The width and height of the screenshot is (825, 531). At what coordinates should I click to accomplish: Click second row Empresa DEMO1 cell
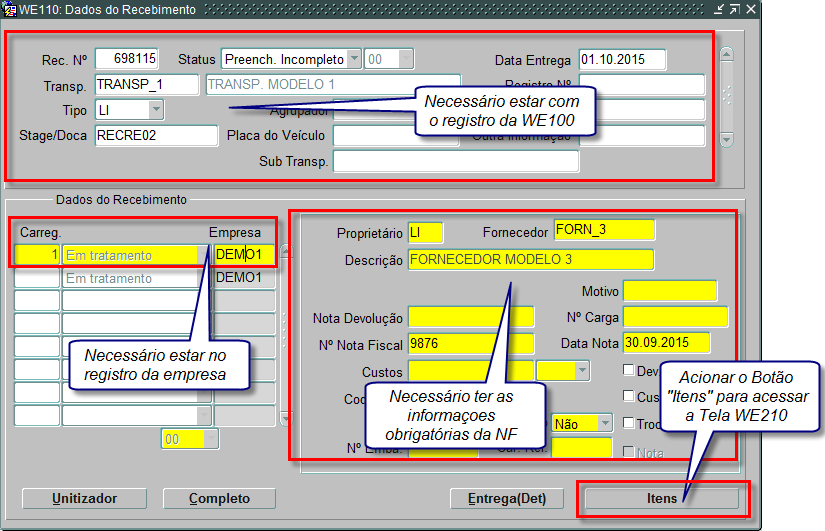point(244,278)
